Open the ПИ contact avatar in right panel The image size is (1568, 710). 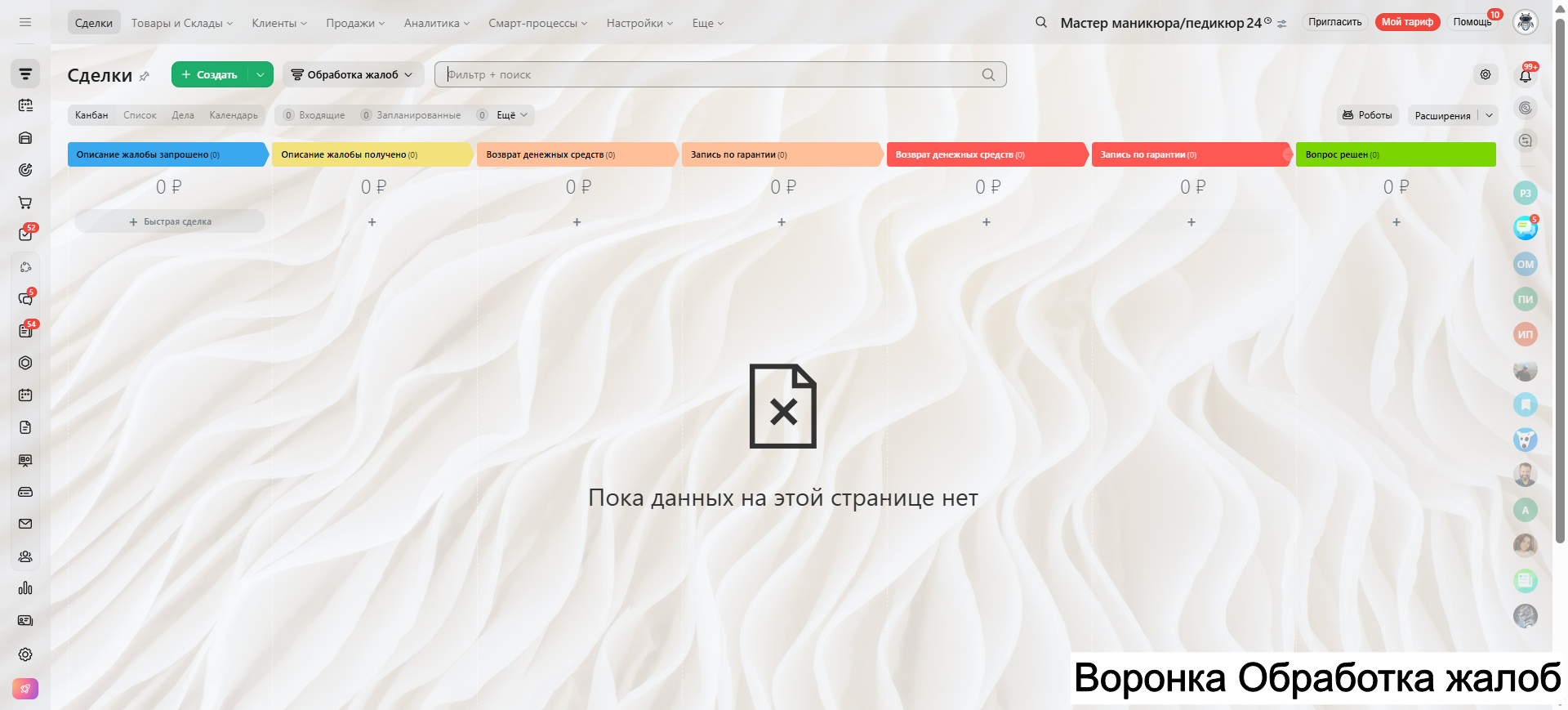pyautogui.click(x=1526, y=299)
